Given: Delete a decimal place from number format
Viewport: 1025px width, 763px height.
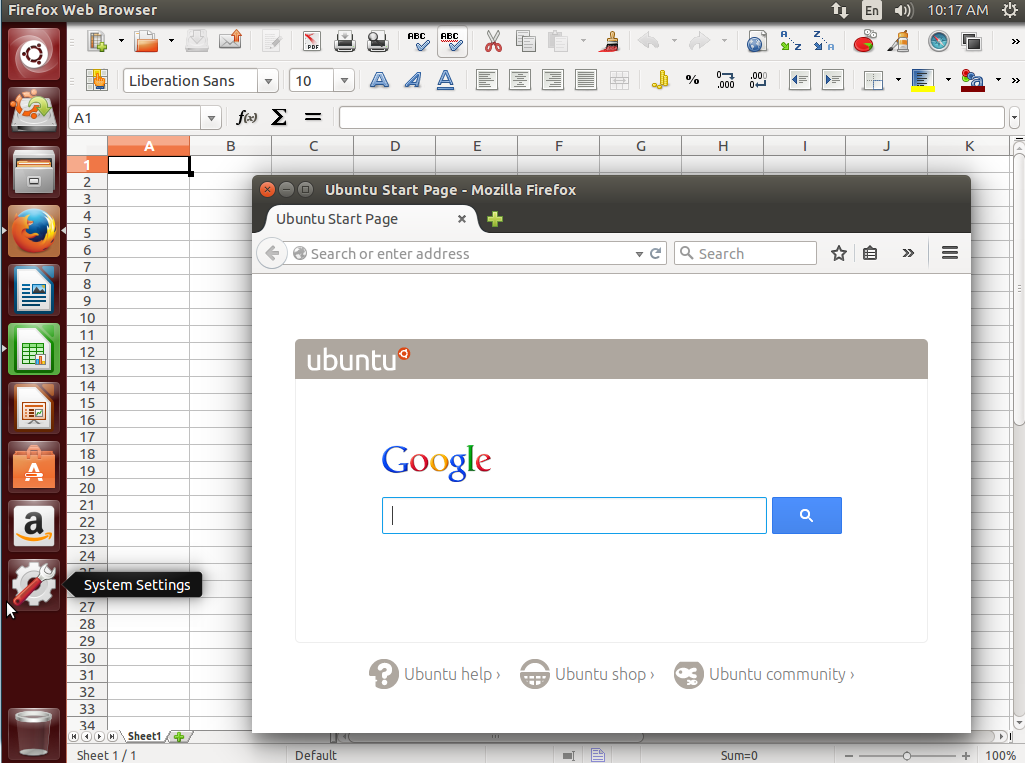Looking at the screenshot, I should coord(758,80).
